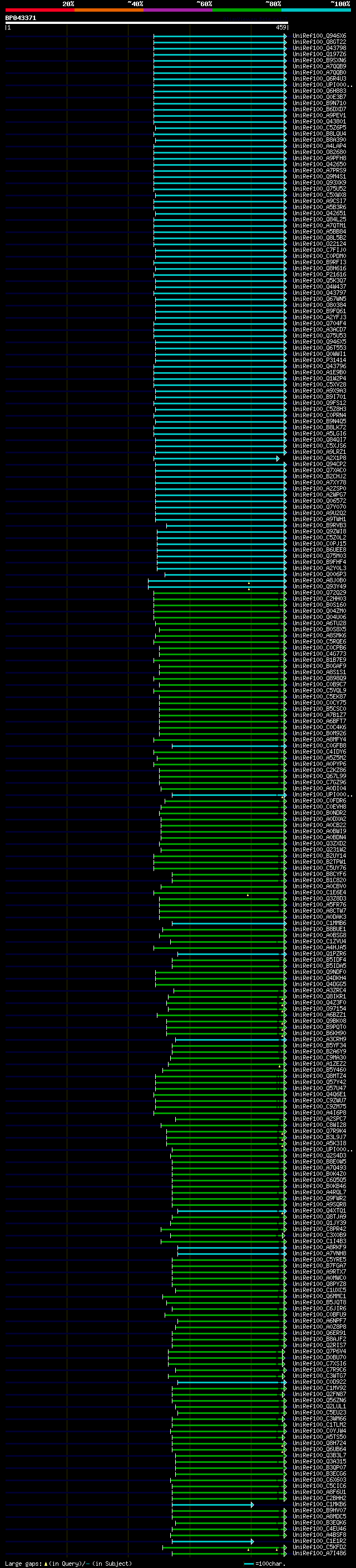Select hit UniRef100_Q75U52

point(319,189)
